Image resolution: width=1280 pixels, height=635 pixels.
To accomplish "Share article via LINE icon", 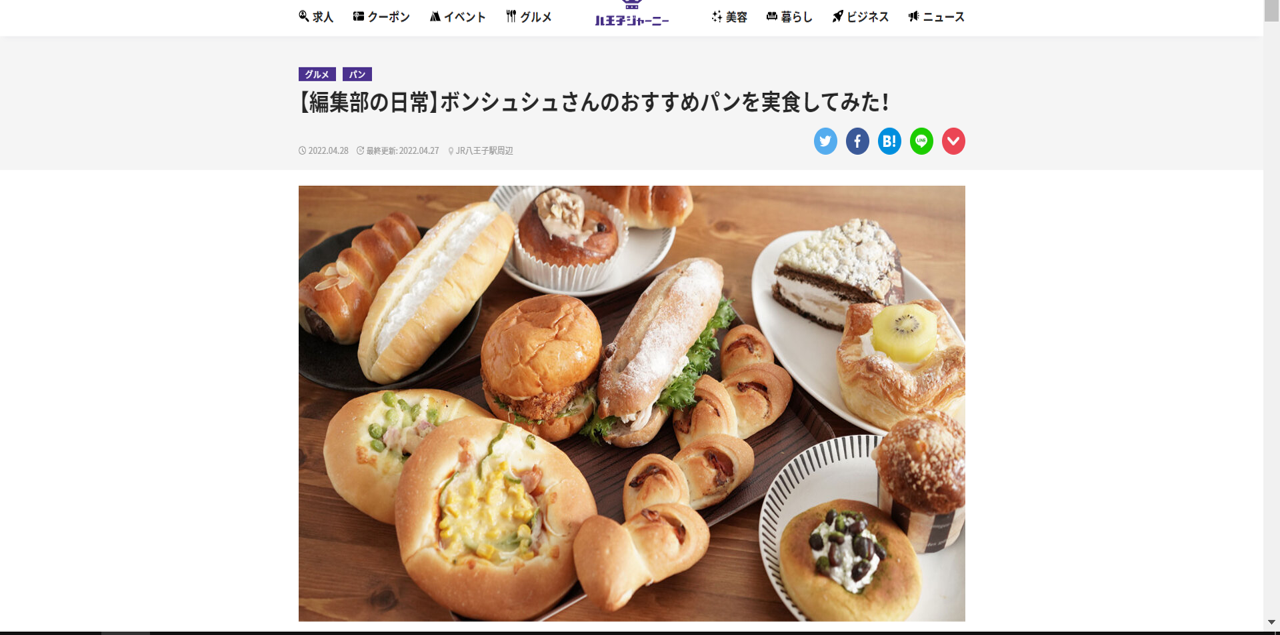I will coord(921,141).
